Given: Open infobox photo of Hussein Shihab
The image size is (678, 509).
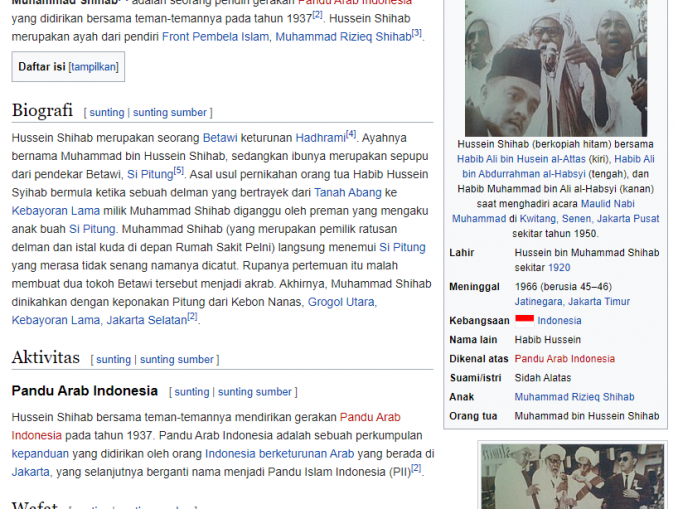Looking at the screenshot, I should coord(556,68).
